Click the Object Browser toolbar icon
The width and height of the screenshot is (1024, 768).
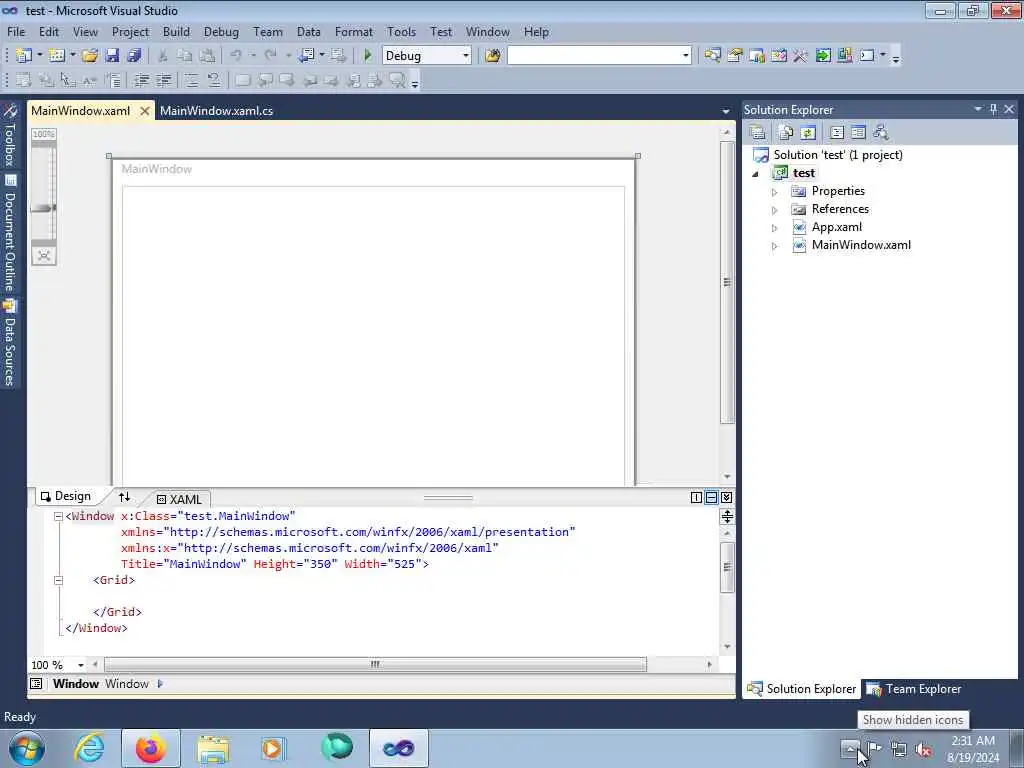(778, 56)
